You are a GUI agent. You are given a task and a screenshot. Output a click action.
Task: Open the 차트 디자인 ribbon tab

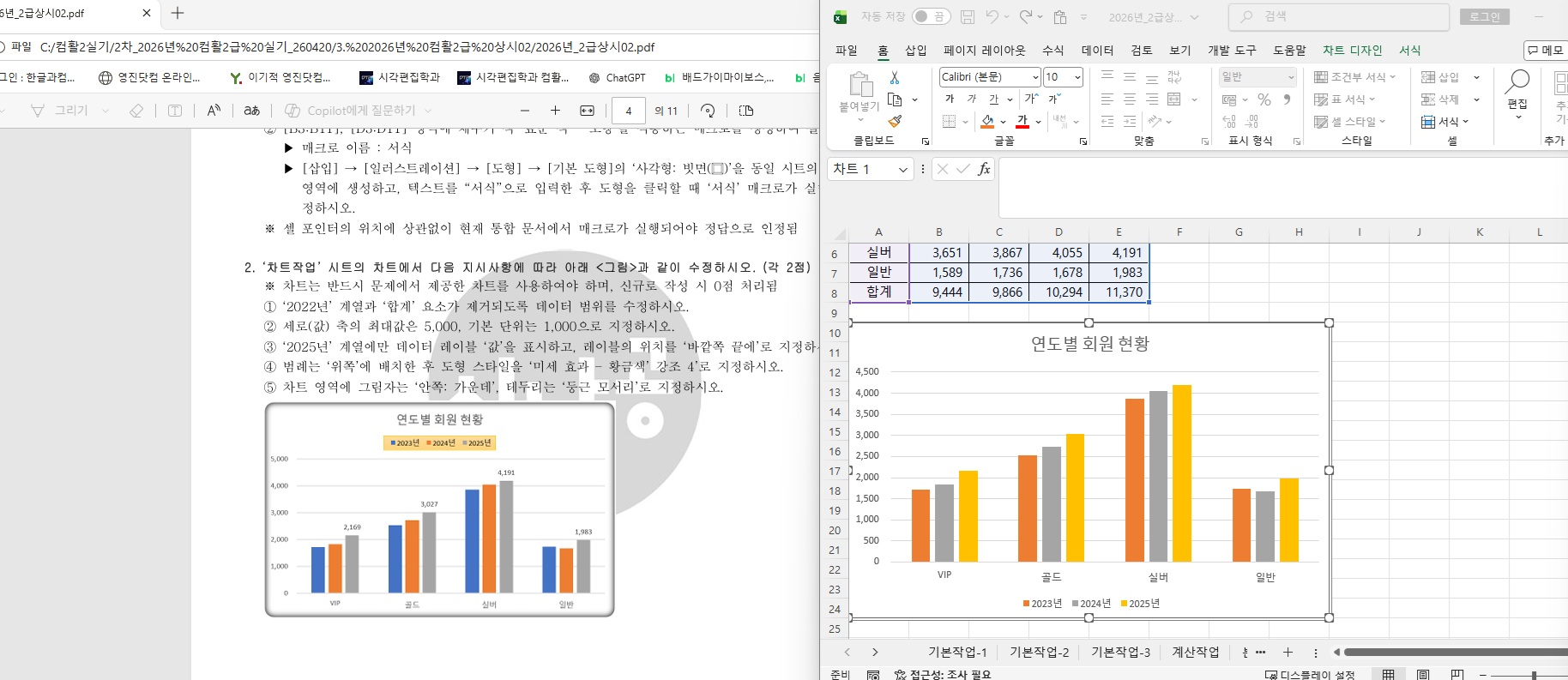click(1352, 51)
